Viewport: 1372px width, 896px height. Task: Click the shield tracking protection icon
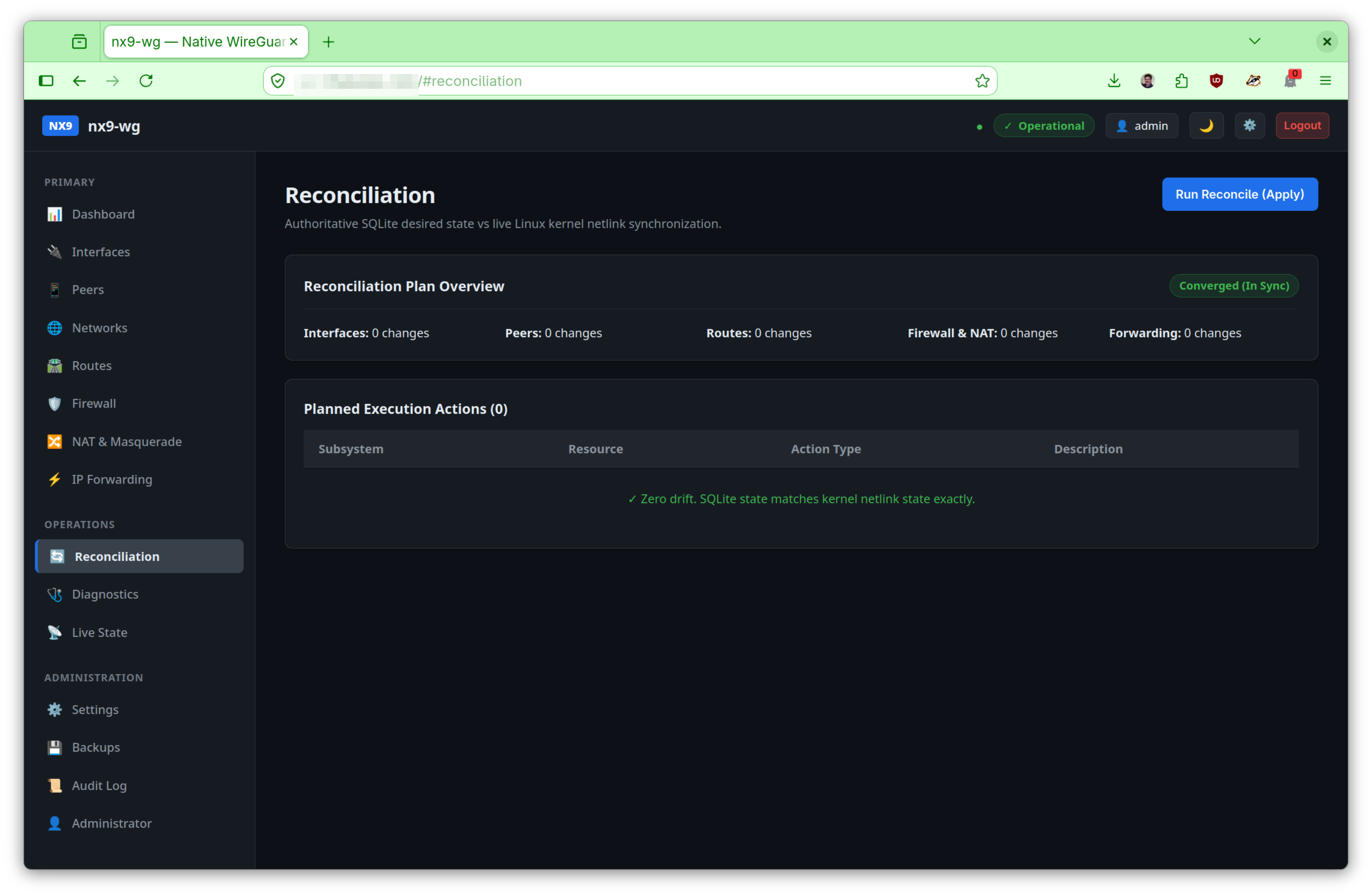(x=278, y=80)
